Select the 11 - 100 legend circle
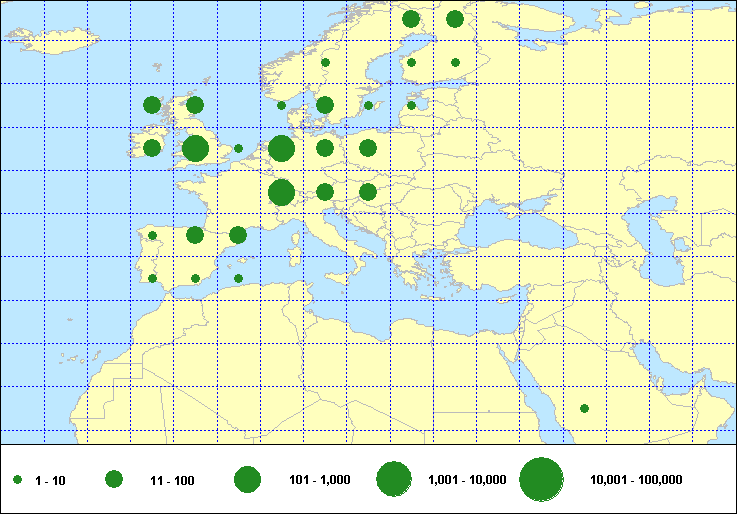737x514 pixels. click(x=114, y=480)
